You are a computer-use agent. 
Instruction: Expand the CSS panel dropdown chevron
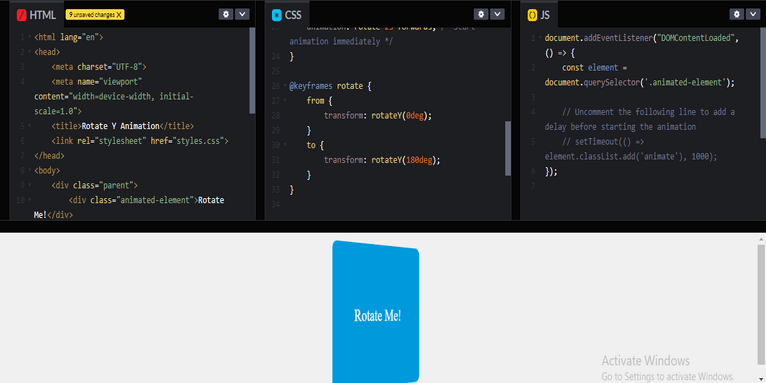497,14
